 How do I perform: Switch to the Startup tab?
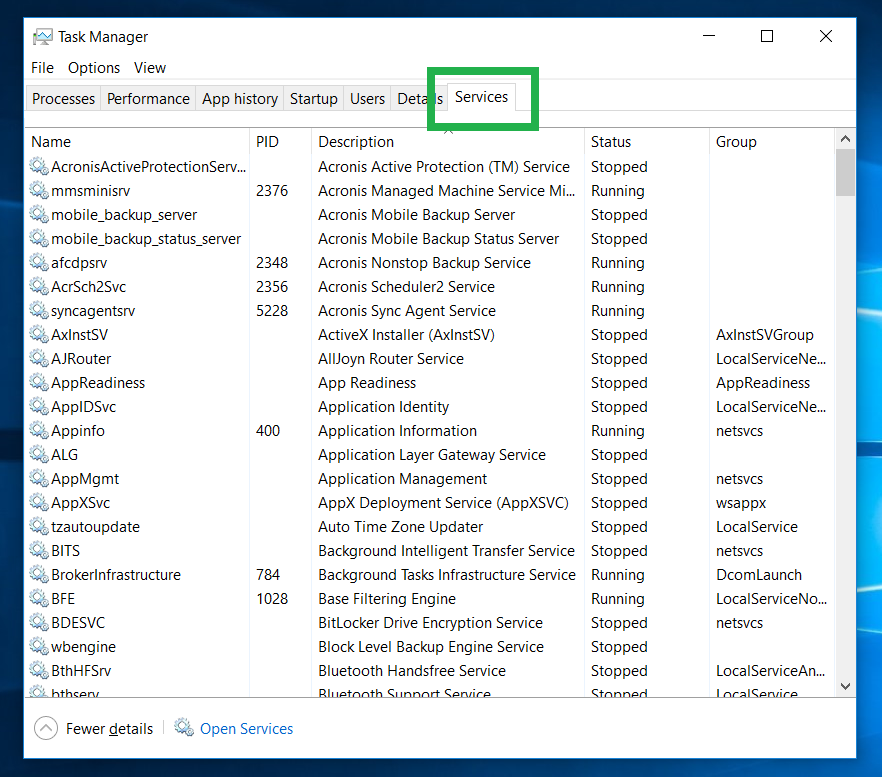(314, 99)
